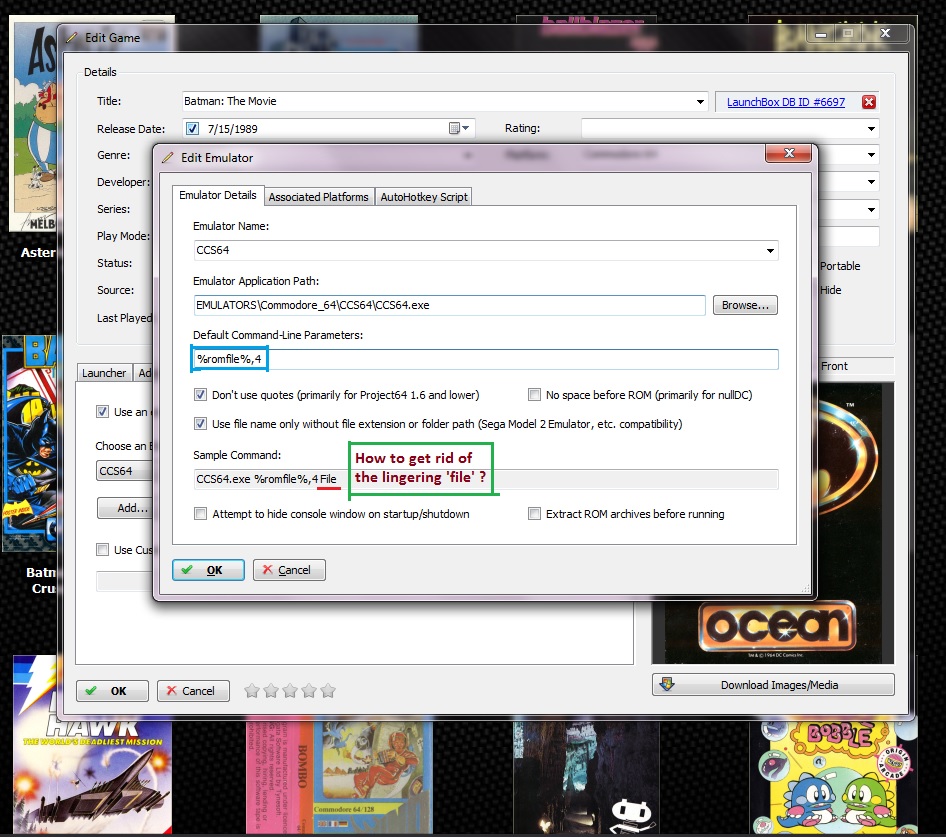
Task: Click the third rating star in Edit Game
Action: pyautogui.click(x=290, y=690)
